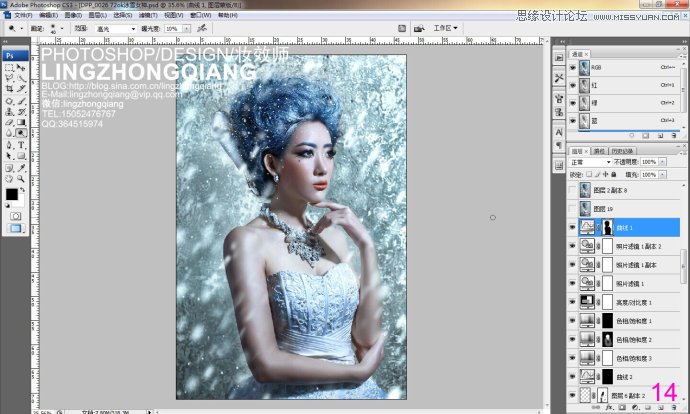
Task: Open the 文件(F) menu
Action: click(x=23, y=15)
